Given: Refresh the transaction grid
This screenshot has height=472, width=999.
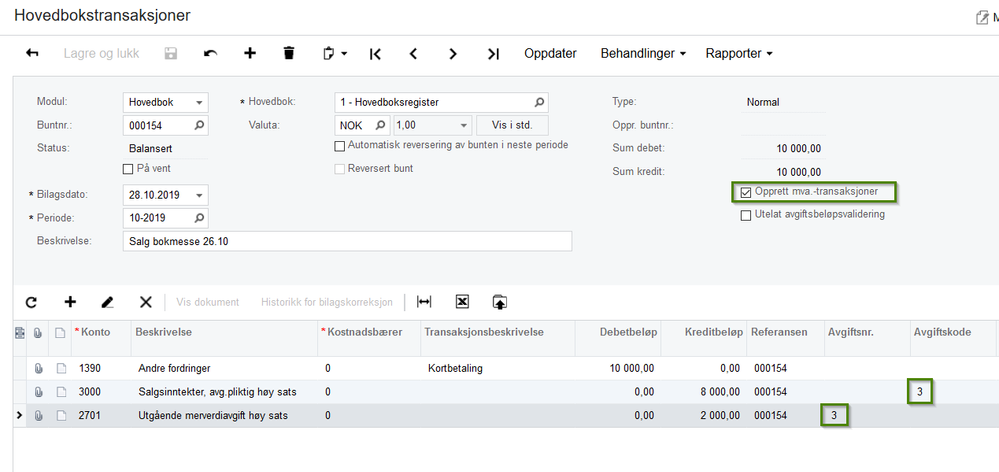Looking at the screenshot, I should pyautogui.click(x=31, y=302).
